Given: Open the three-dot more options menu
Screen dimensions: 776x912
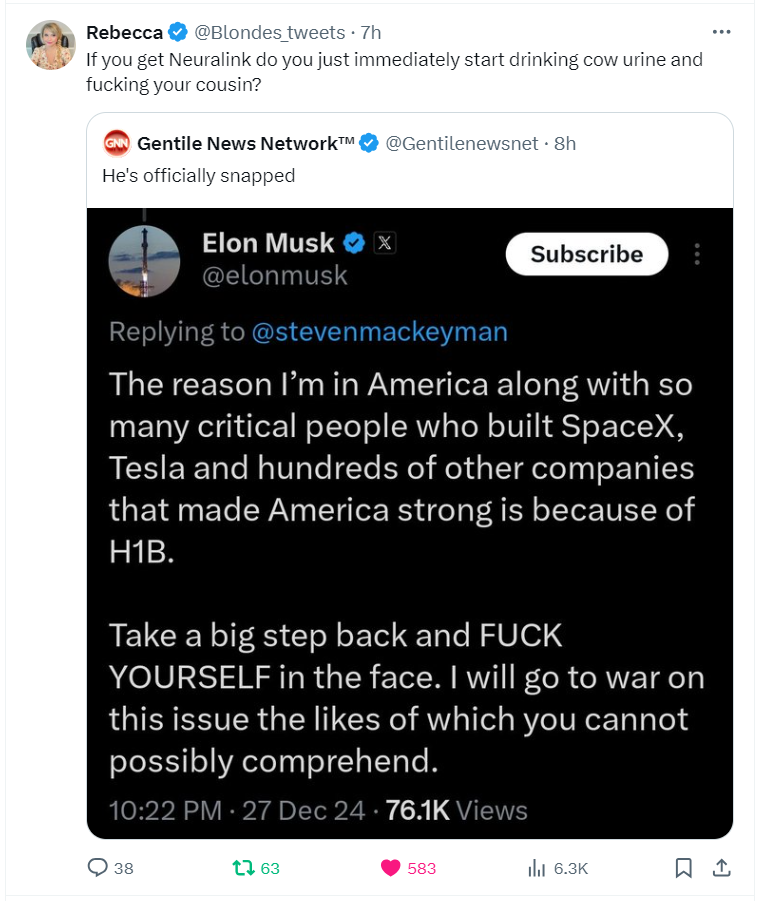Looking at the screenshot, I should click(x=721, y=32).
